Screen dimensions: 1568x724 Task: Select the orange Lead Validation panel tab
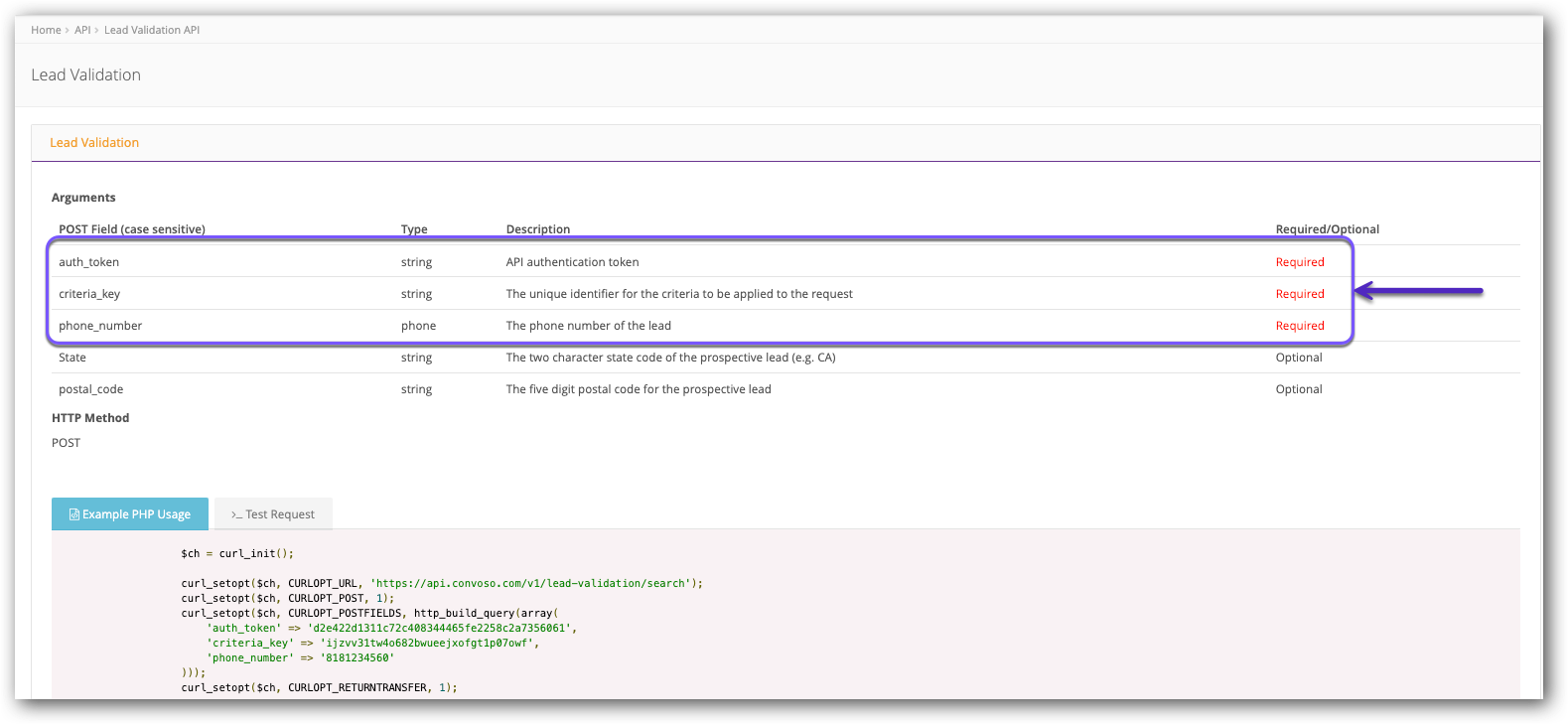point(94,143)
